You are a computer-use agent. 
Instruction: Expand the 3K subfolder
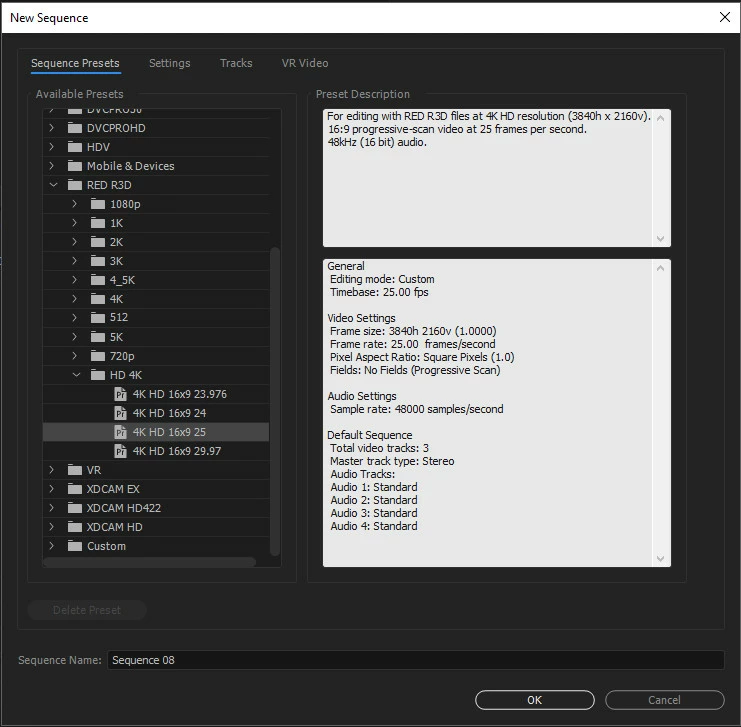click(75, 260)
